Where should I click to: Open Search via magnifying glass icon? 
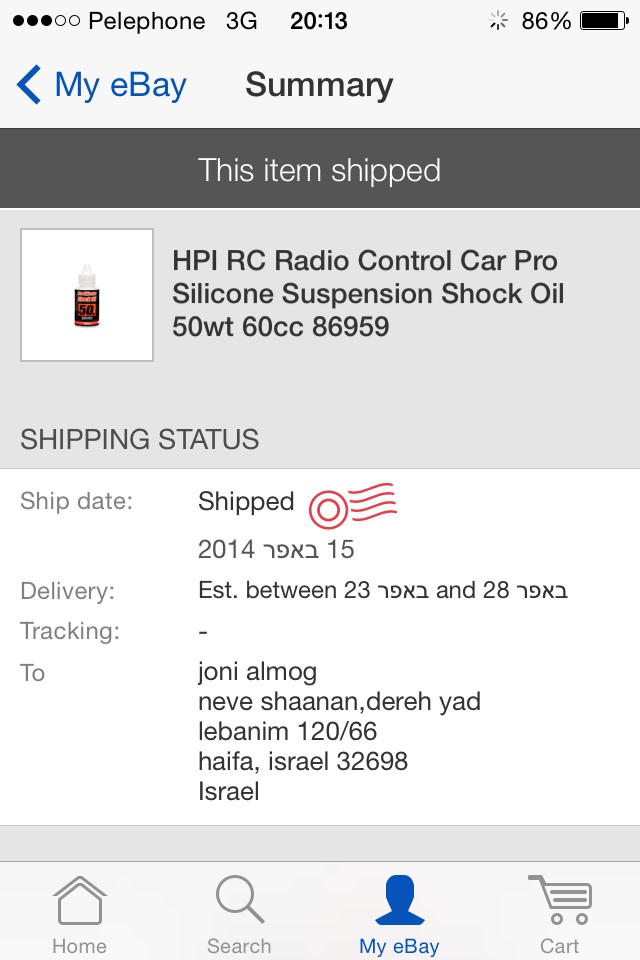pos(239,899)
